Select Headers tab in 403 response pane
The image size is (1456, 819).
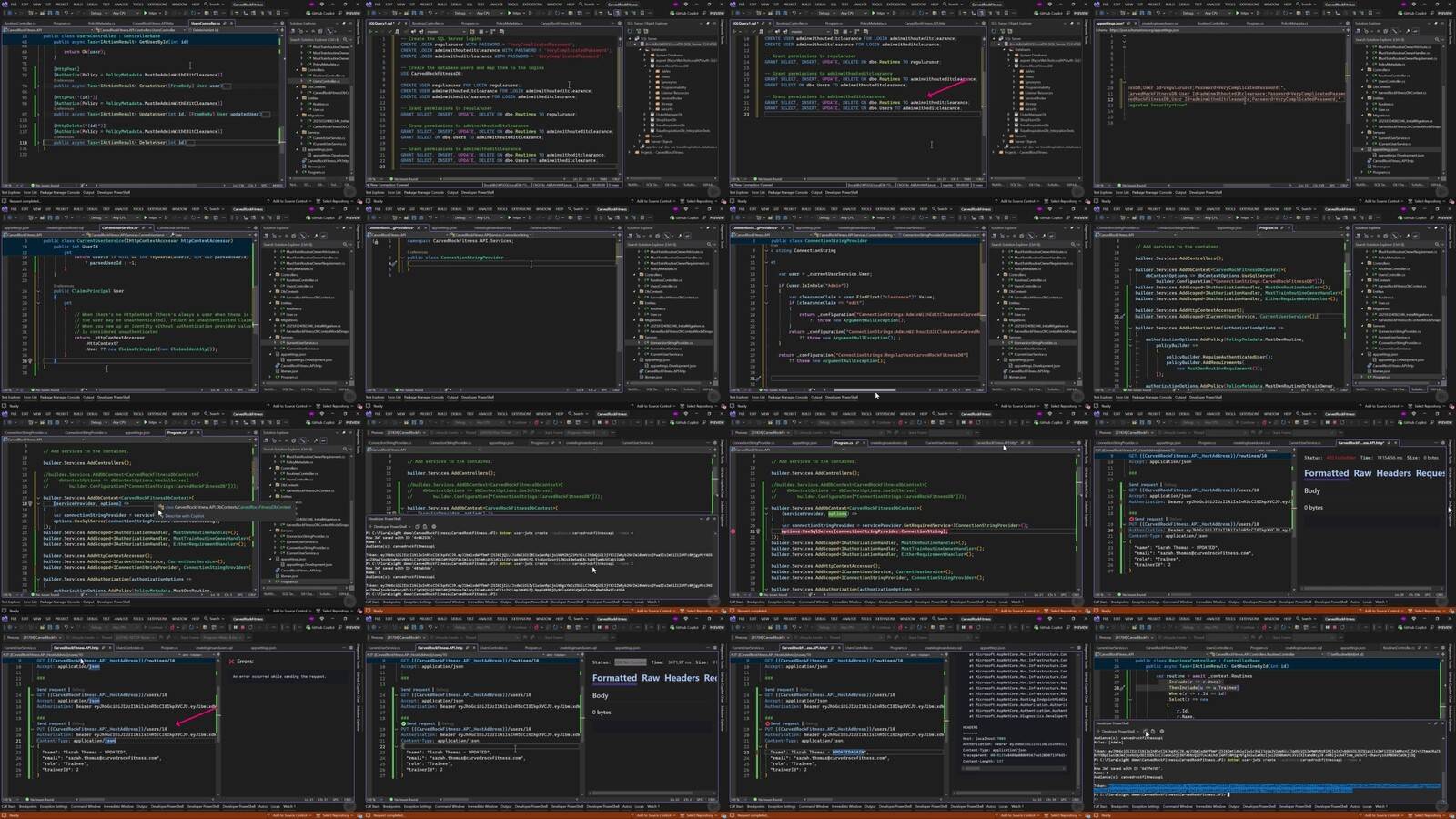coord(1393,473)
